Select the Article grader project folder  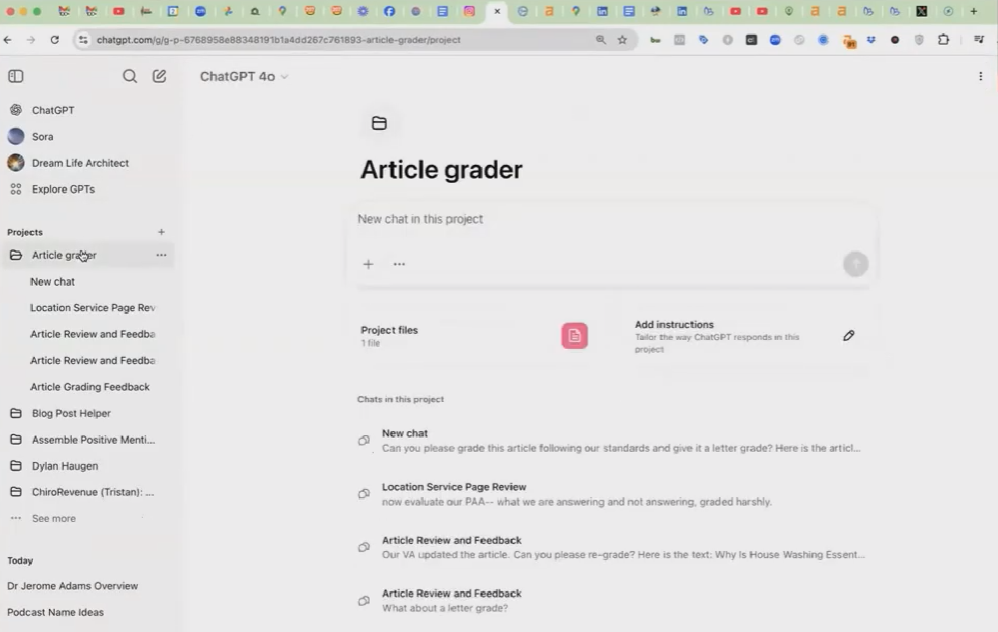pos(64,255)
